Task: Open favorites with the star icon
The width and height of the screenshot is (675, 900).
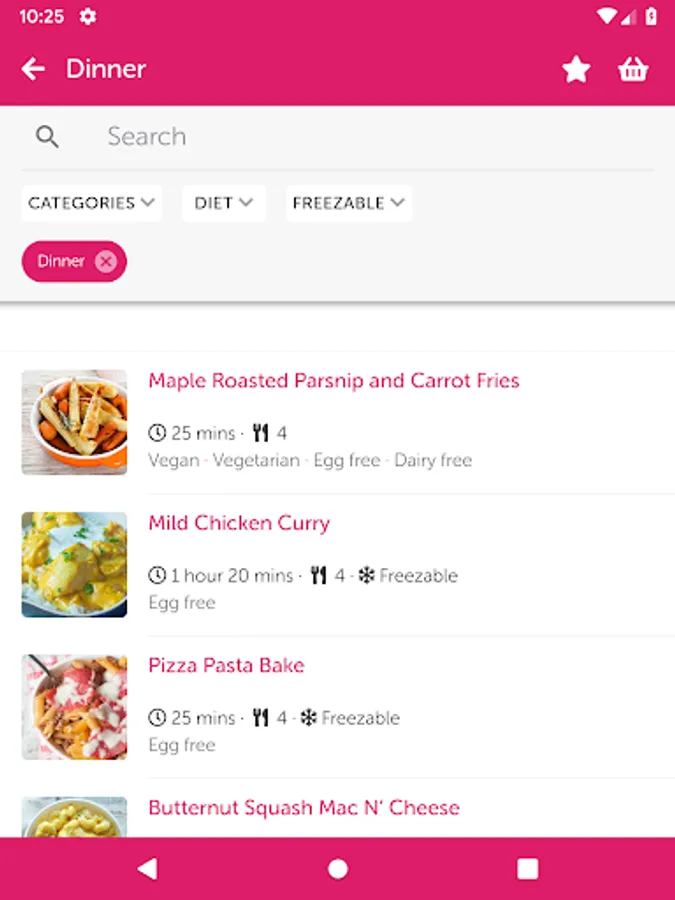Action: point(576,69)
